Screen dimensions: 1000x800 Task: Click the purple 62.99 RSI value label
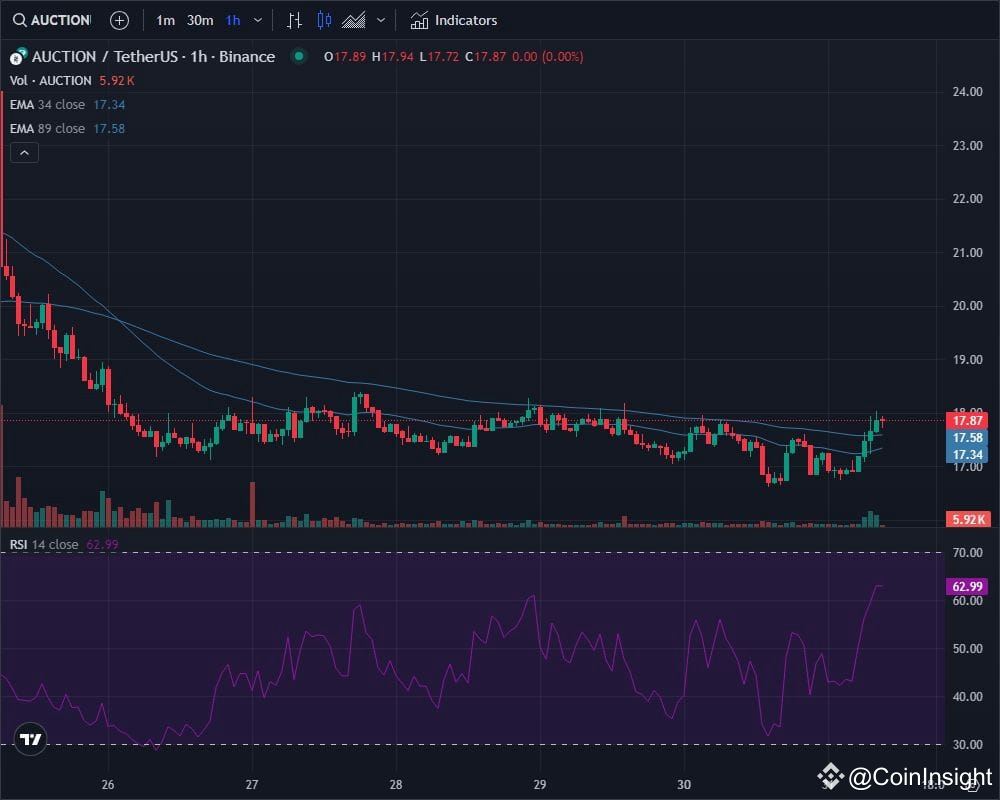click(967, 586)
